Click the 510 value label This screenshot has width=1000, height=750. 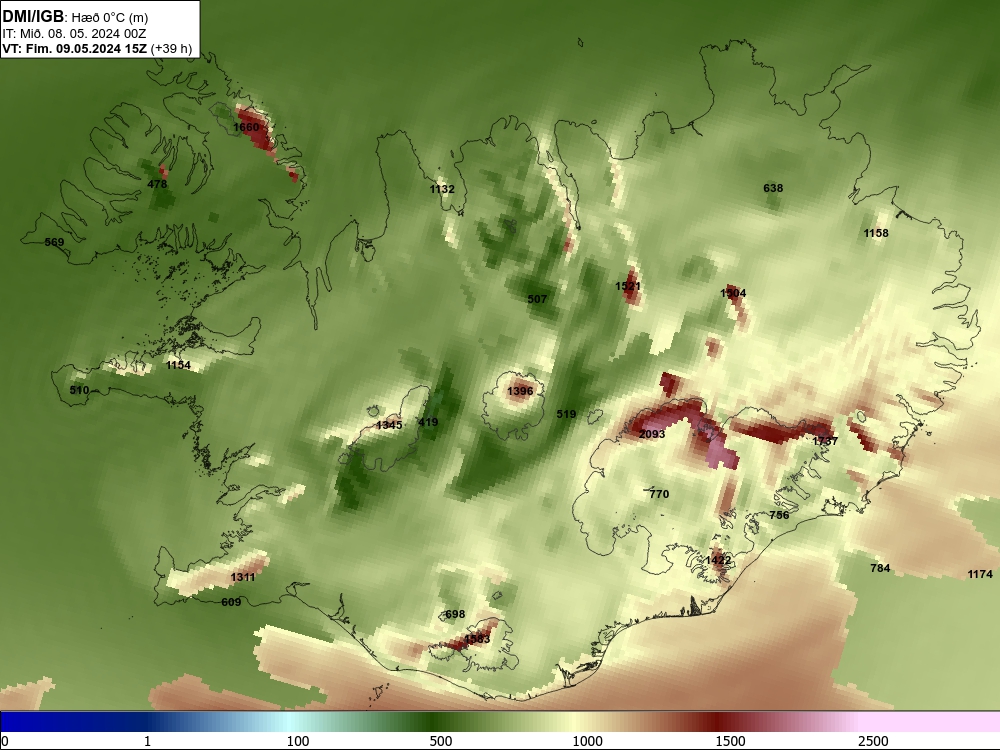(79, 390)
